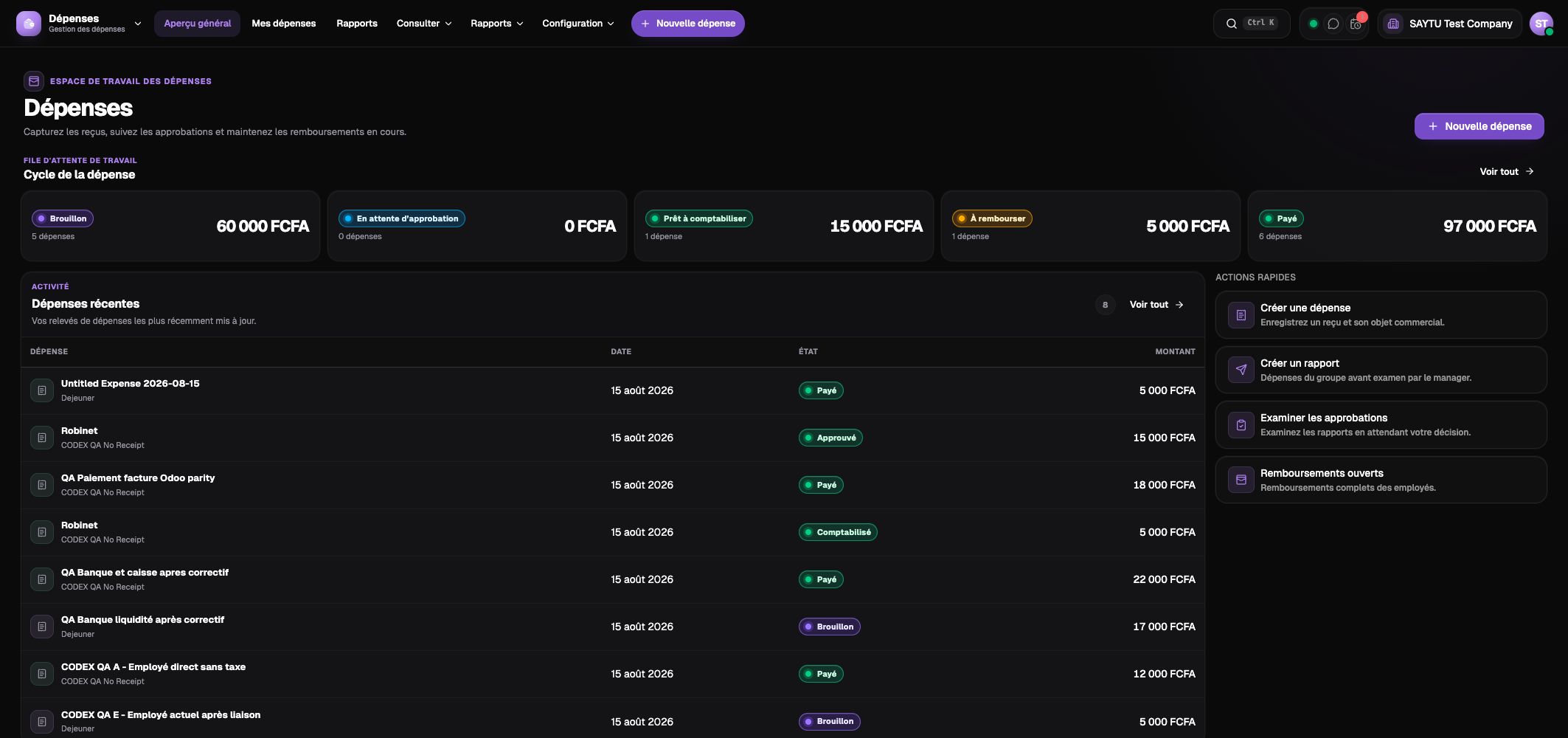Click the Comptabilisé status badge
This screenshot has width=1568, height=738.
[x=838, y=532]
